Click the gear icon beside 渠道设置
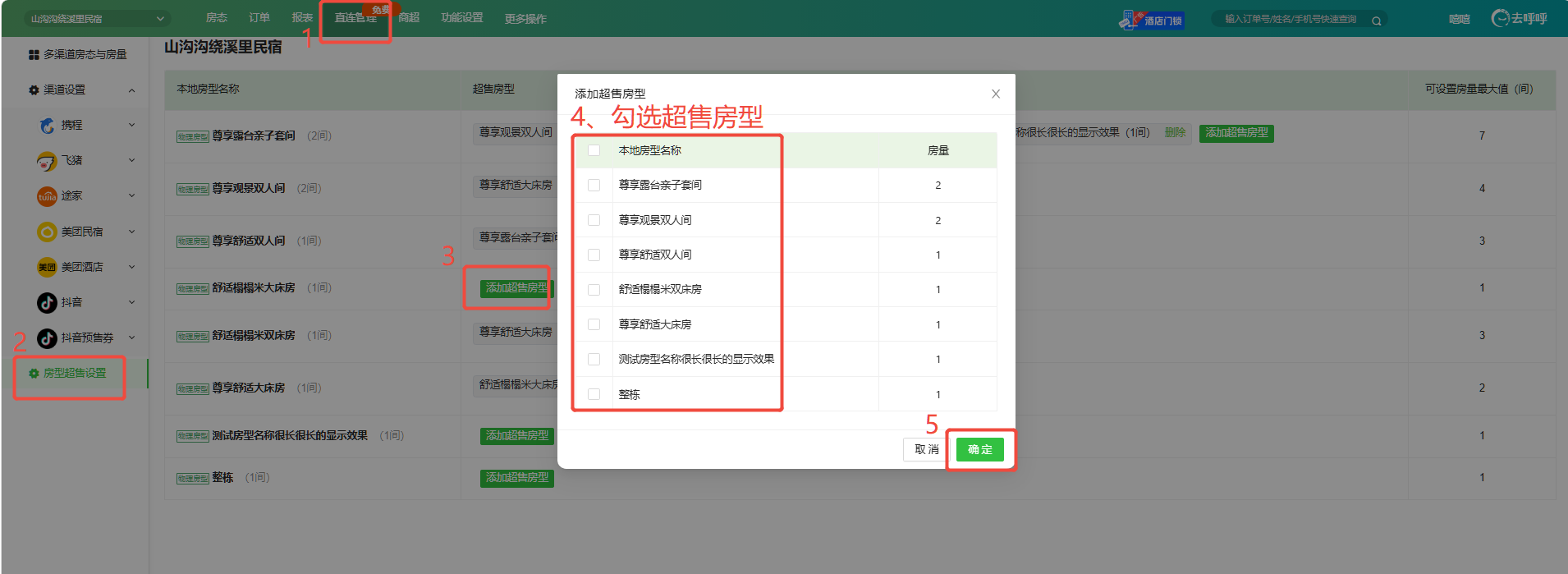 34,90
